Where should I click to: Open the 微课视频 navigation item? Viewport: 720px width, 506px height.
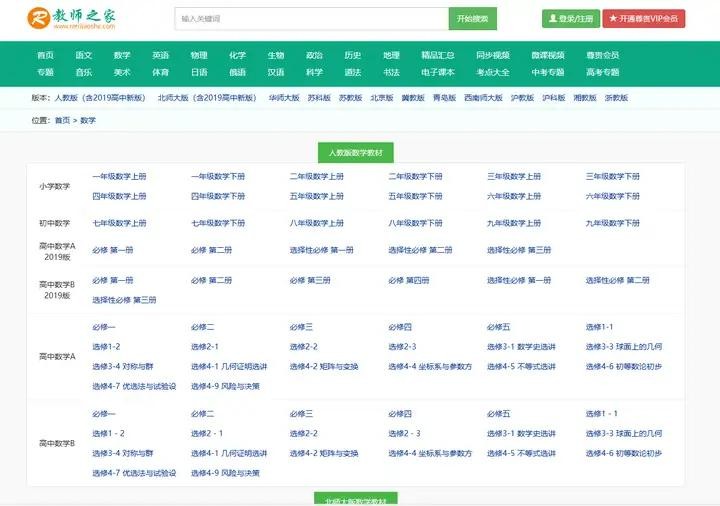click(x=547, y=55)
